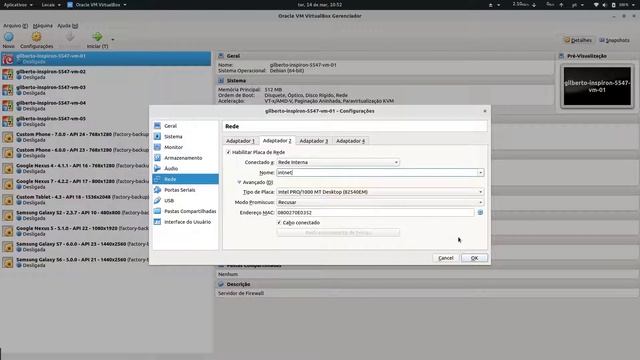Switch to the Adaptador 4 tab
The height and width of the screenshot is (360, 640).
351,141
